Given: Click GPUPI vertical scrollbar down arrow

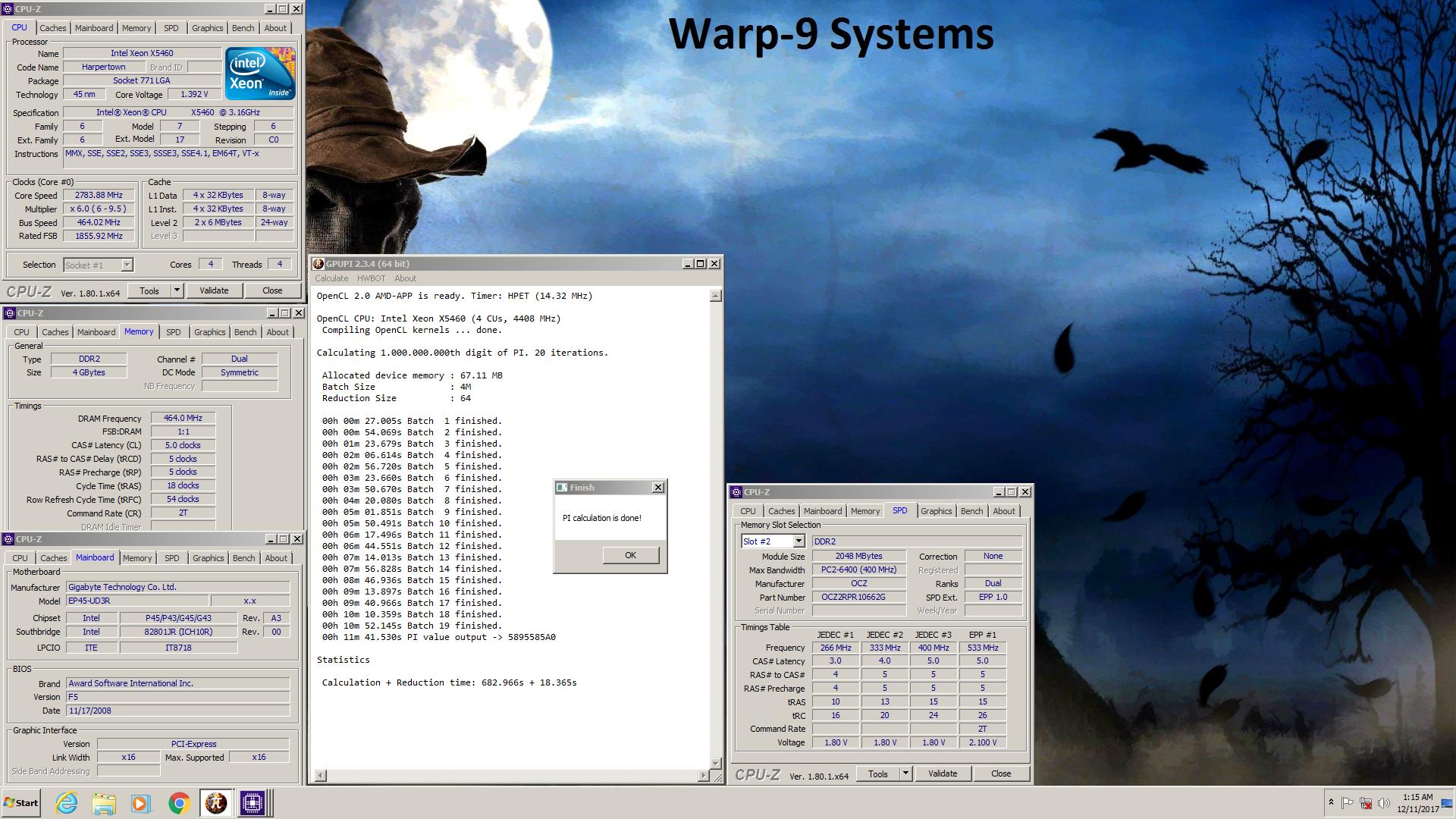Looking at the screenshot, I should (715, 764).
